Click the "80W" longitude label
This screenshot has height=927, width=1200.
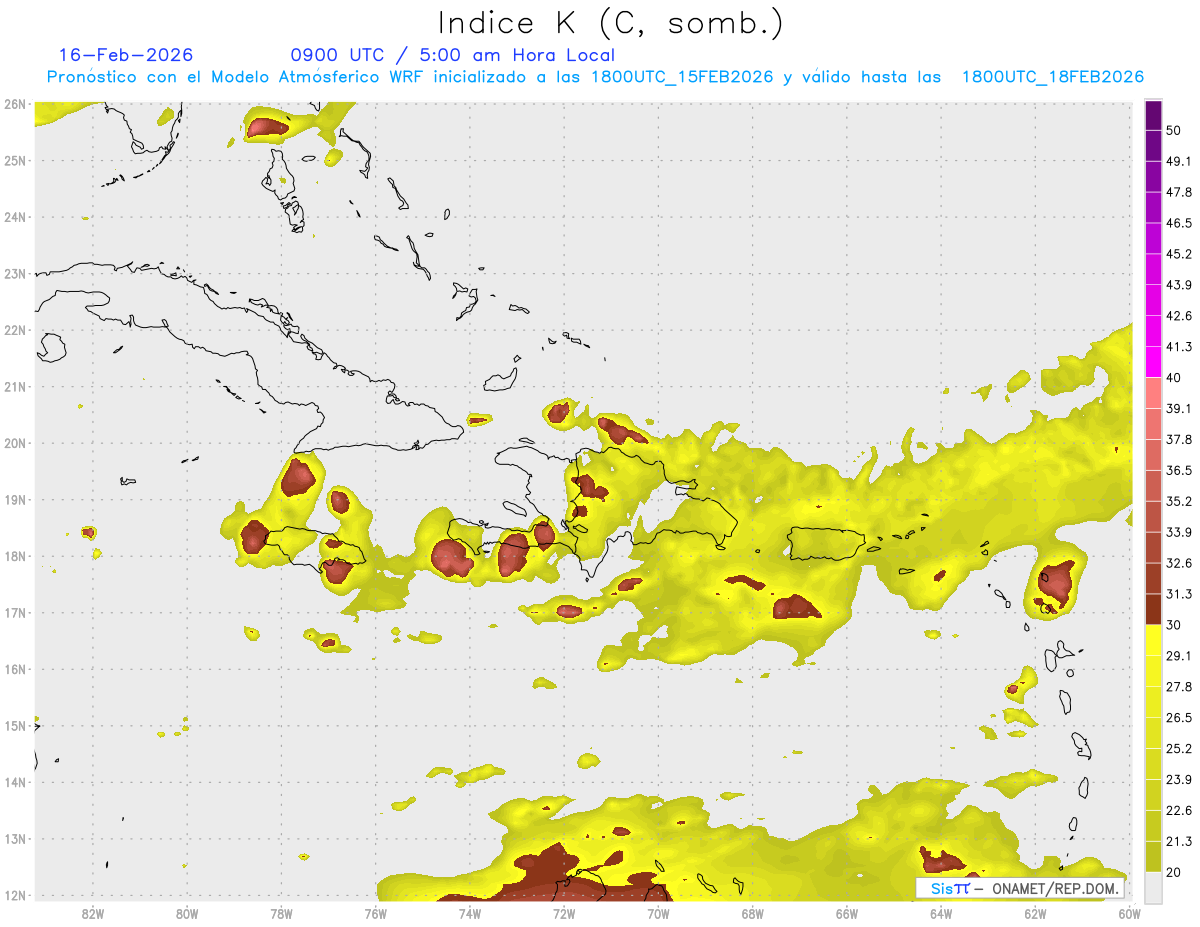click(x=187, y=913)
